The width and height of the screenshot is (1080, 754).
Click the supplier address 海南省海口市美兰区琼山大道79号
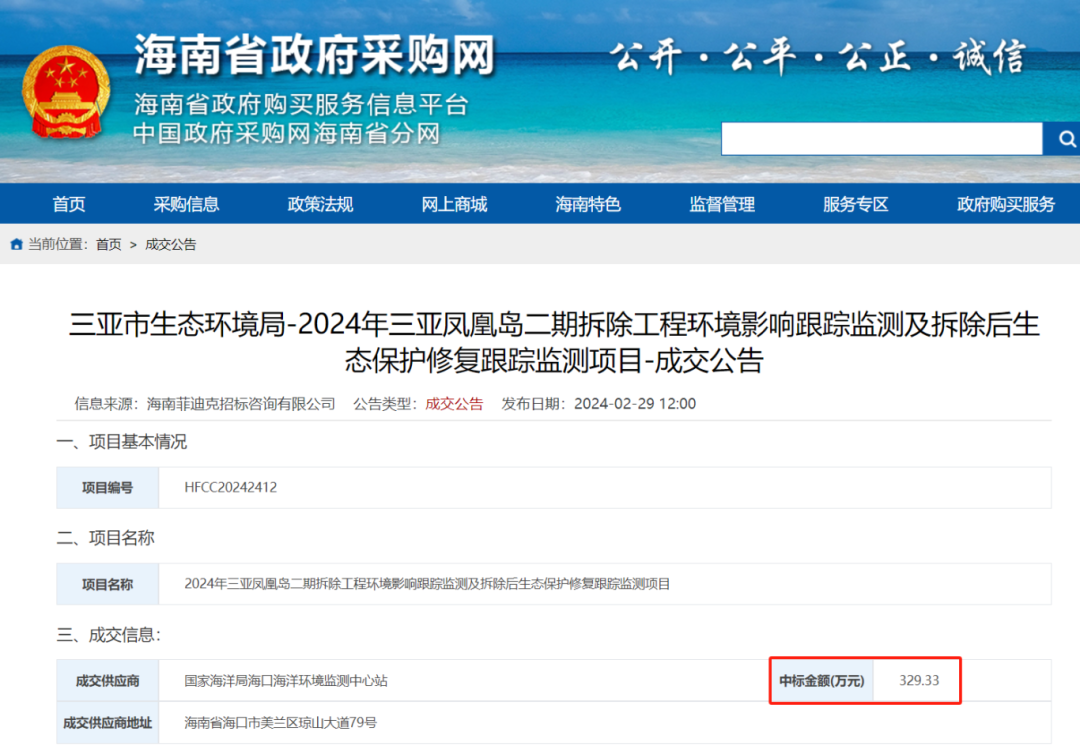[x=280, y=722]
